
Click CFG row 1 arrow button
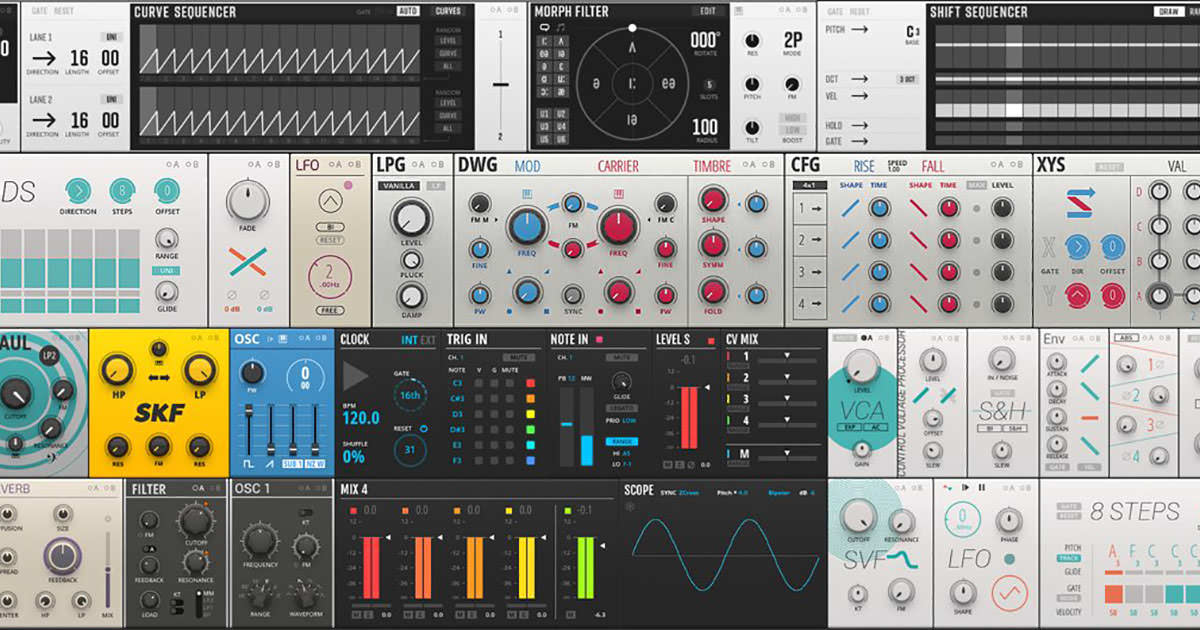point(809,208)
